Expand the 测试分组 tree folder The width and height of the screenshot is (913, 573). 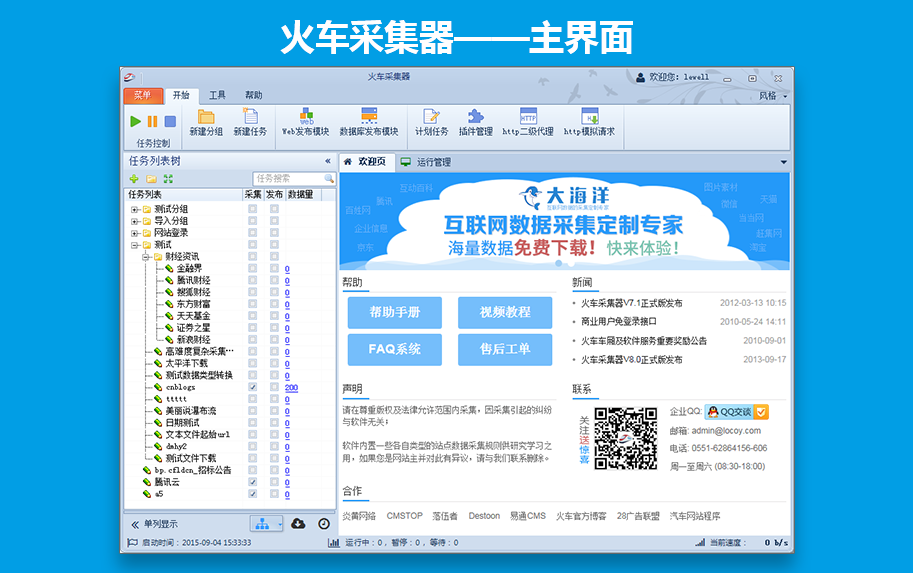point(135,209)
